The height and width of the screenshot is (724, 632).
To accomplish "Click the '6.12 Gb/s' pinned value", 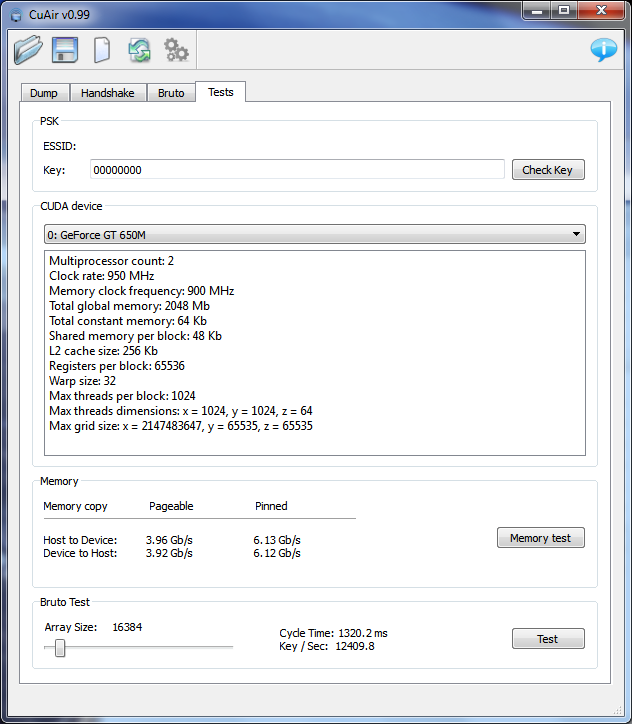I will (277, 553).
